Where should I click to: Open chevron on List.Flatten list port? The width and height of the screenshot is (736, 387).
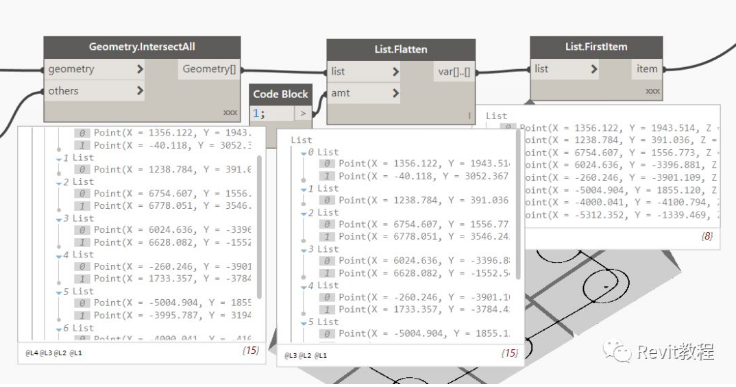(396, 71)
